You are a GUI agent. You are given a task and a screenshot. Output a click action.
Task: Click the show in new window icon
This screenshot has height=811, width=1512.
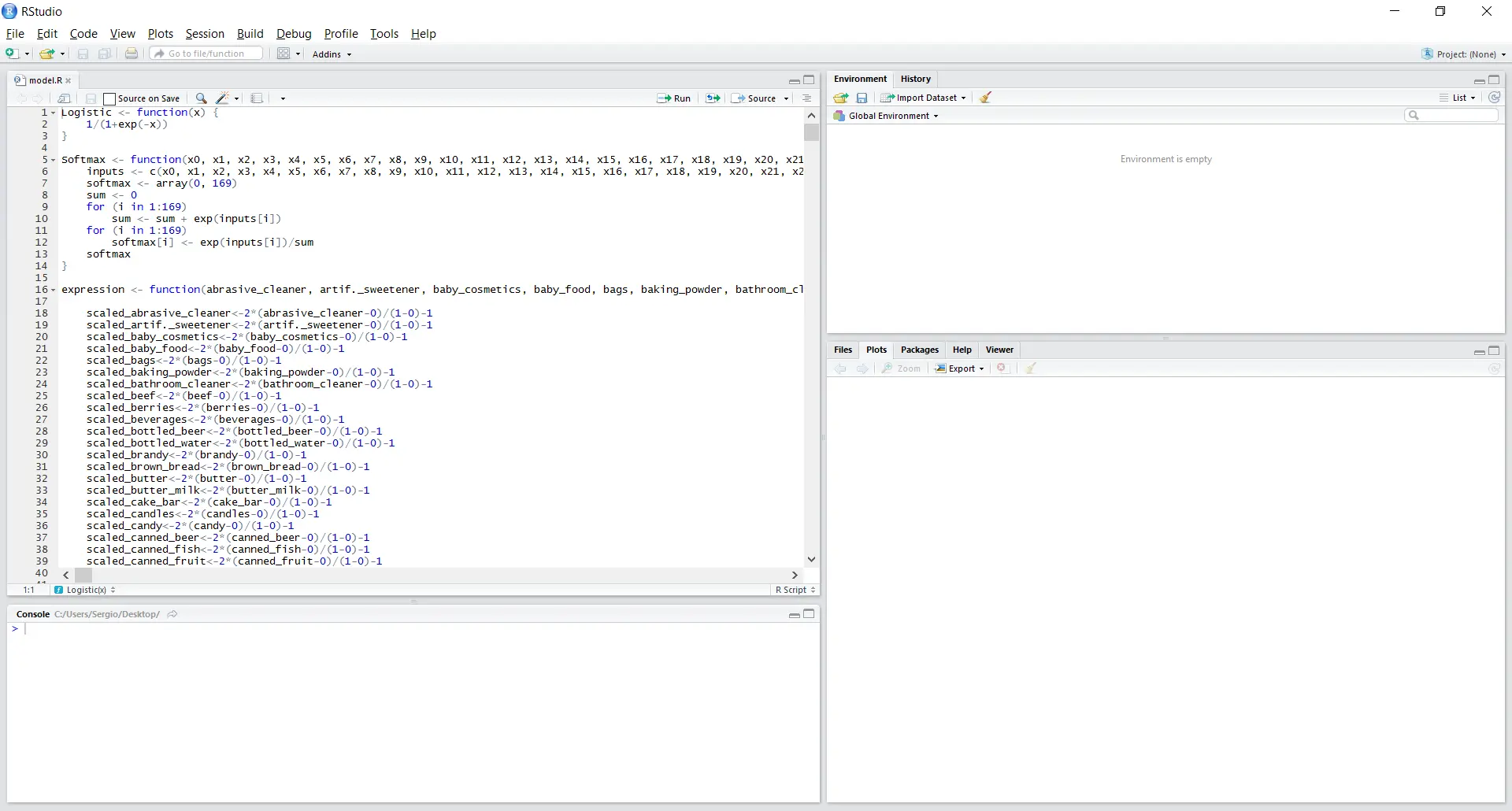[65, 98]
